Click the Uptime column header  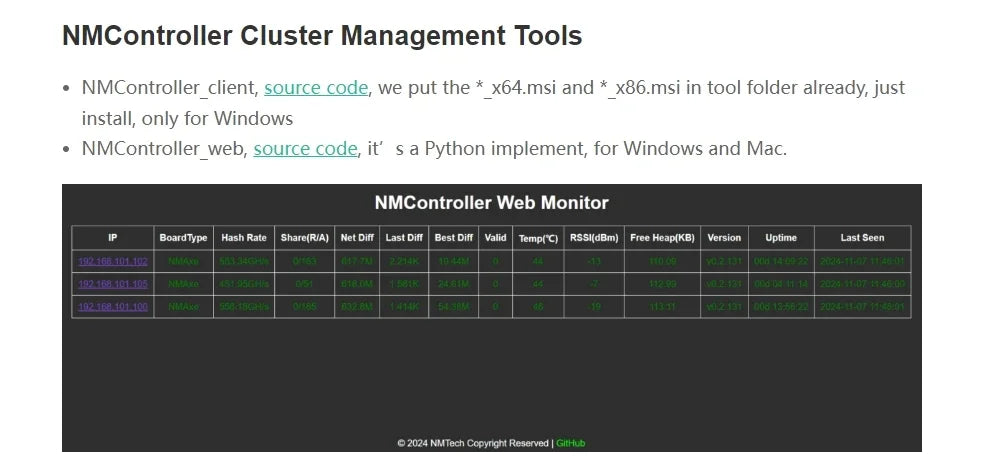[x=781, y=238]
